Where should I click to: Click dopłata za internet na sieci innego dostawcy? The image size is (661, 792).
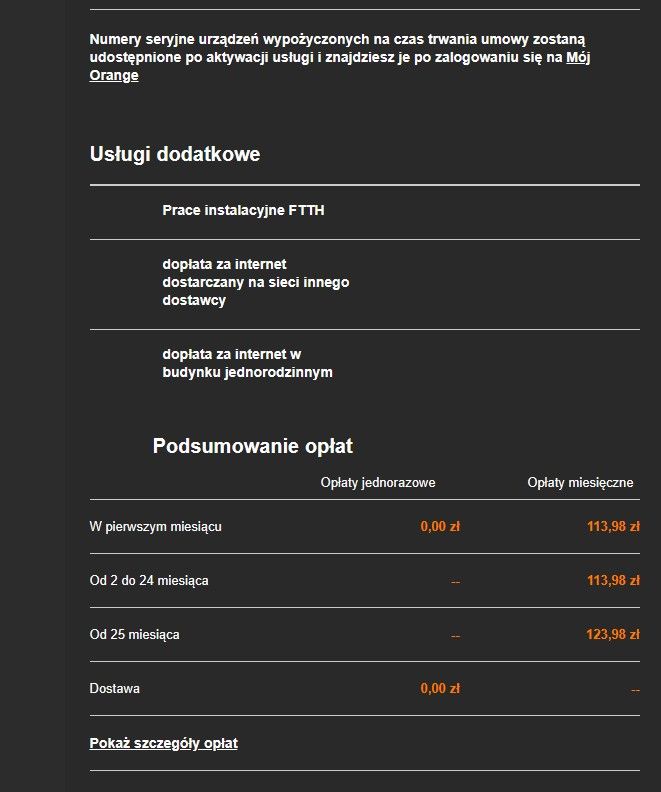pyautogui.click(x=255, y=283)
